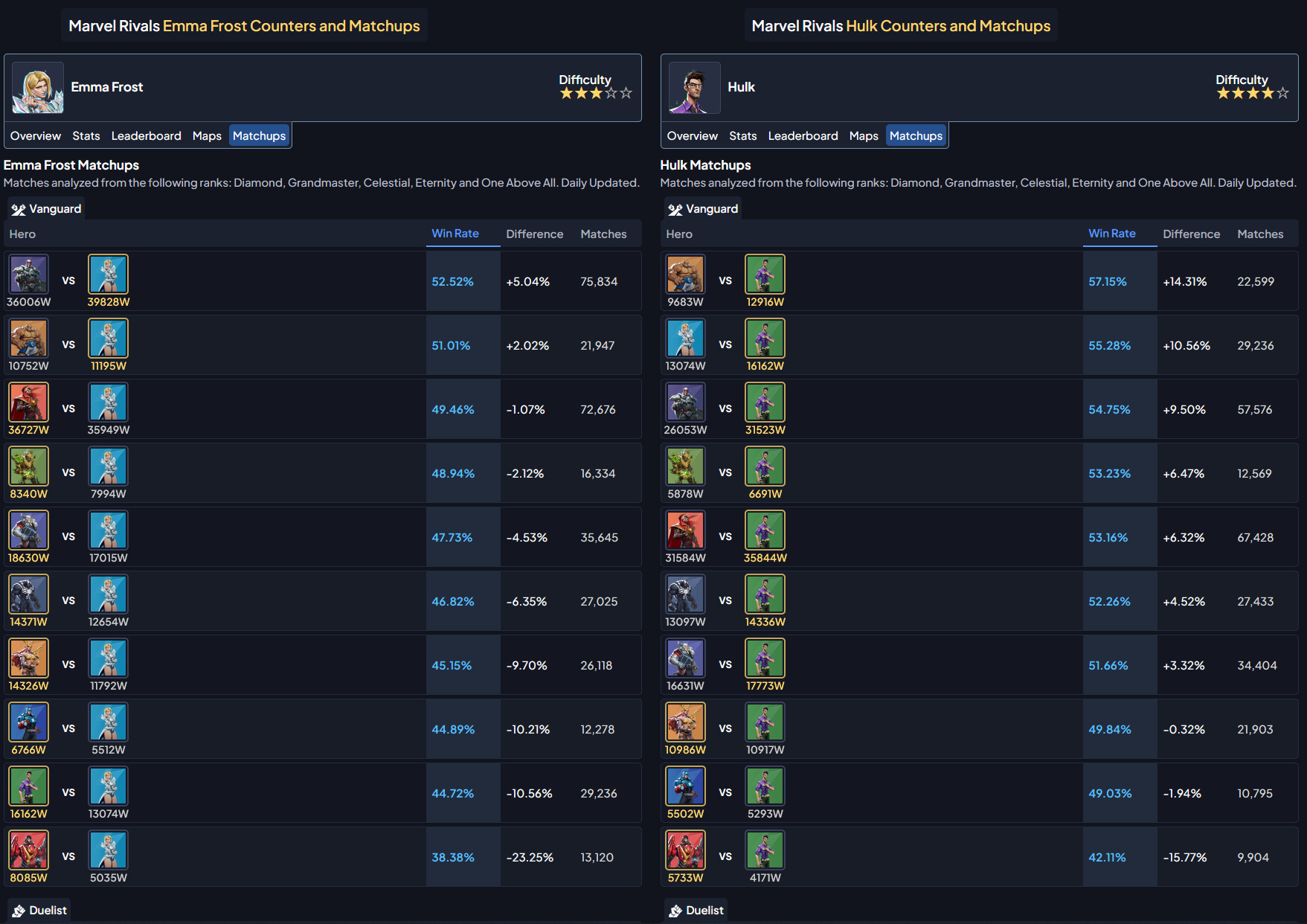Switch to Hulk's Stats tab

point(743,136)
